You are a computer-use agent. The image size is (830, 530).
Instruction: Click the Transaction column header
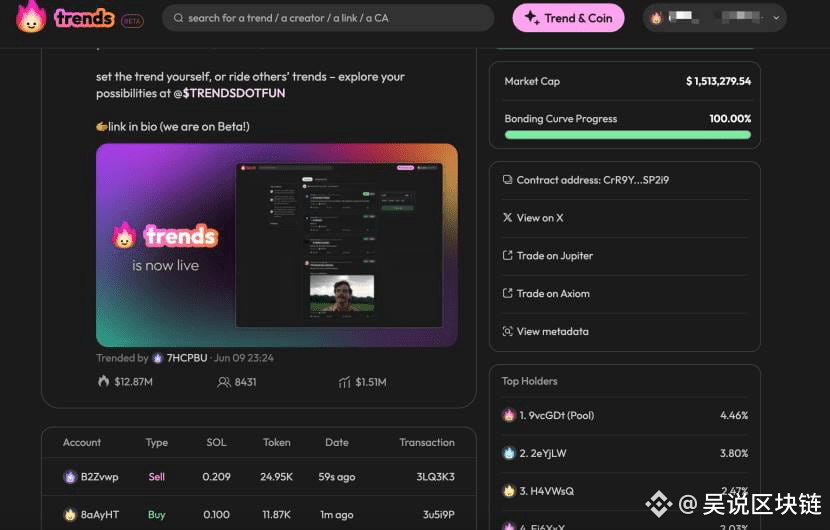click(427, 443)
